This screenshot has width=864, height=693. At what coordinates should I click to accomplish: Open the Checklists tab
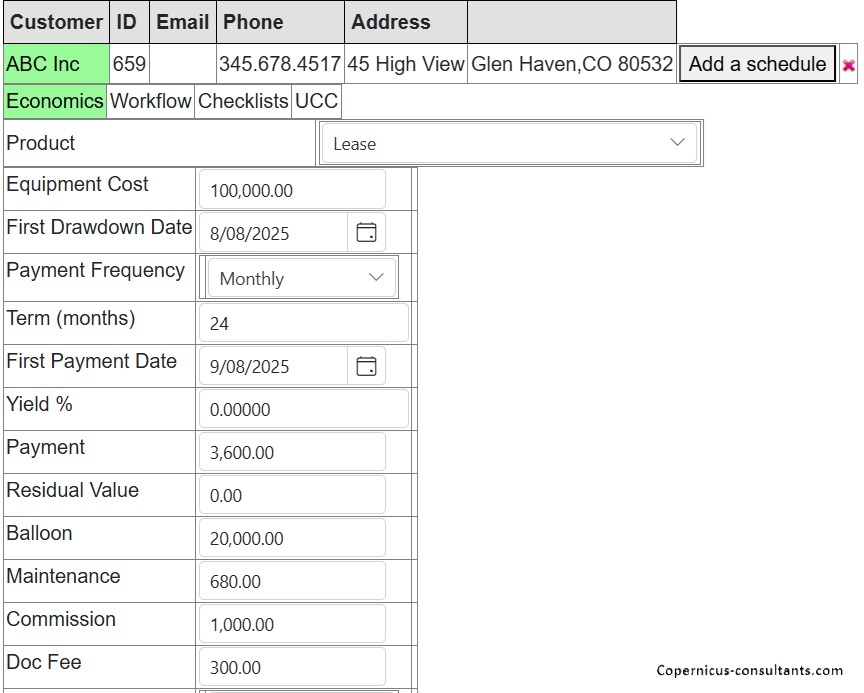[243, 101]
